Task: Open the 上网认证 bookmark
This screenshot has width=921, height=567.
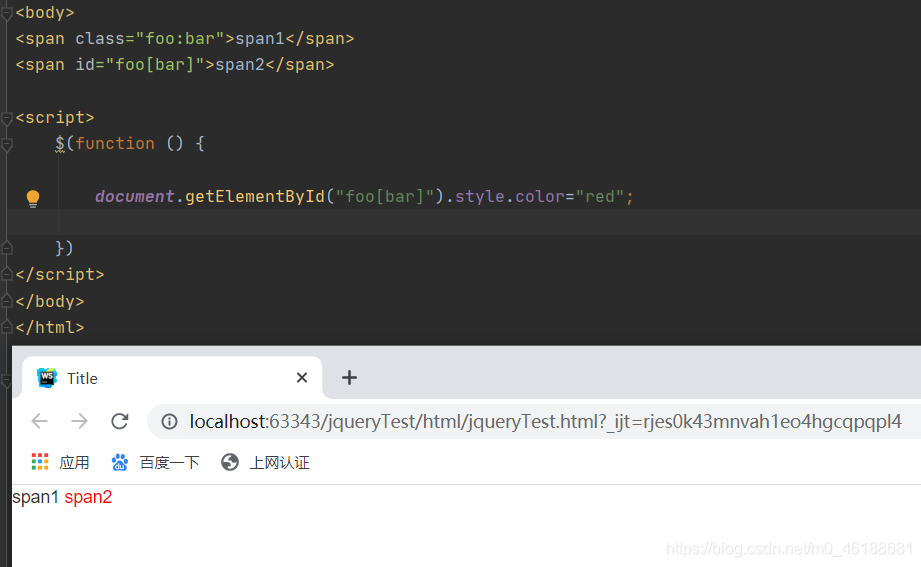Action: (x=280, y=463)
